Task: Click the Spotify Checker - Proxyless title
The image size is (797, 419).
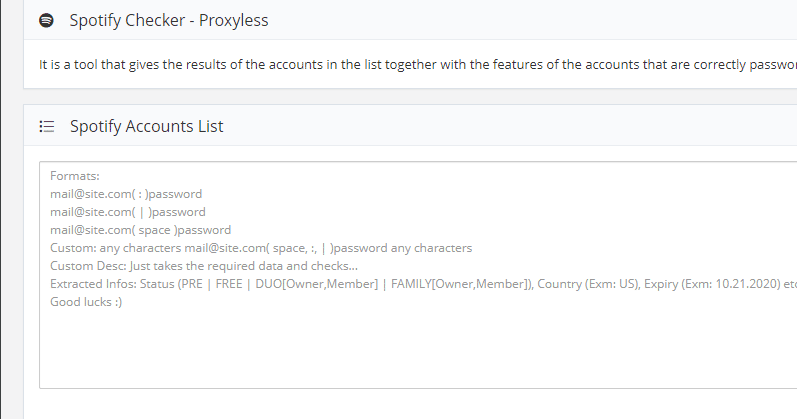Action: pyautogui.click(x=168, y=20)
